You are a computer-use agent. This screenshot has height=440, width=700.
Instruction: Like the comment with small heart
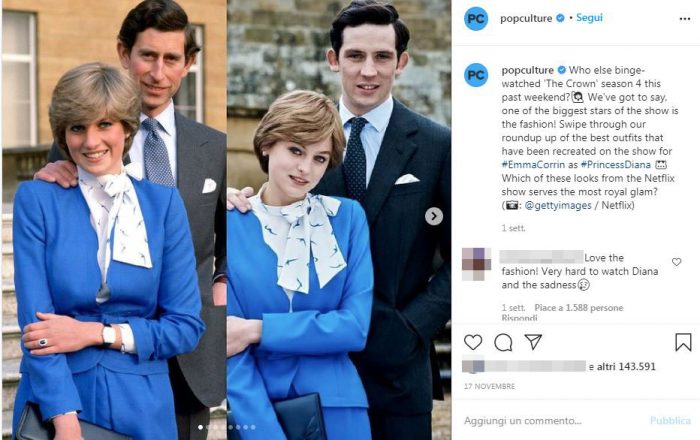[677, 262]
